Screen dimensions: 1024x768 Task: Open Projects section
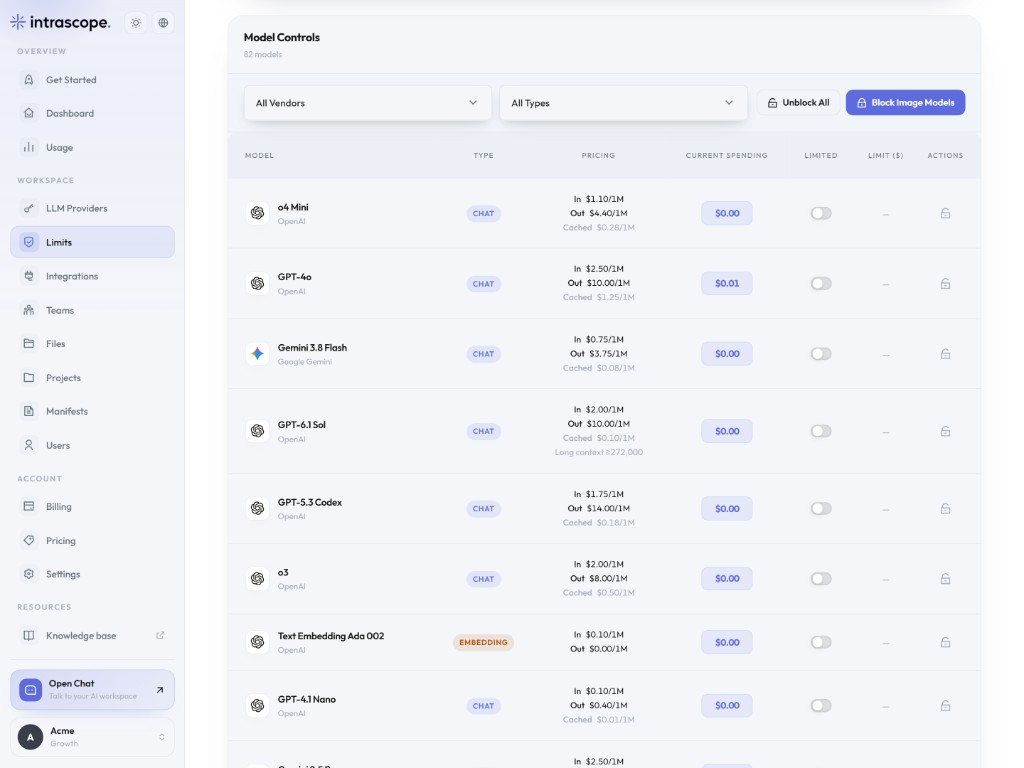[92, 377]
